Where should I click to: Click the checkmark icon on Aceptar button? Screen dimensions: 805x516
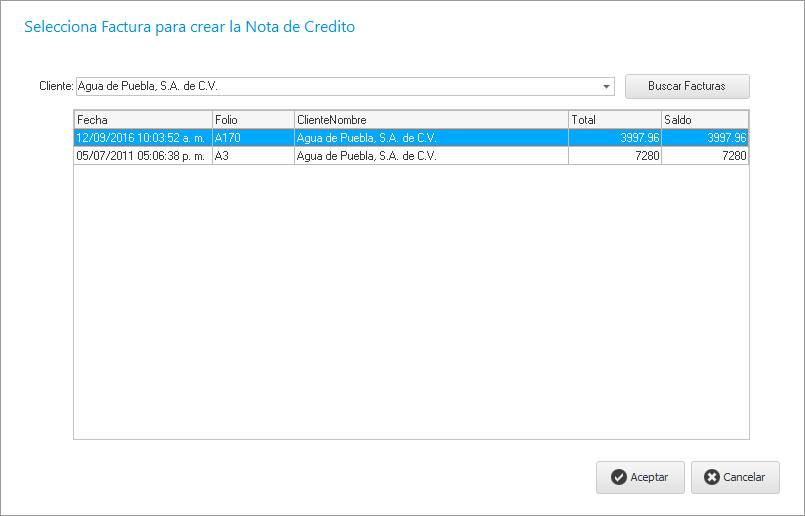coord(618,477)
